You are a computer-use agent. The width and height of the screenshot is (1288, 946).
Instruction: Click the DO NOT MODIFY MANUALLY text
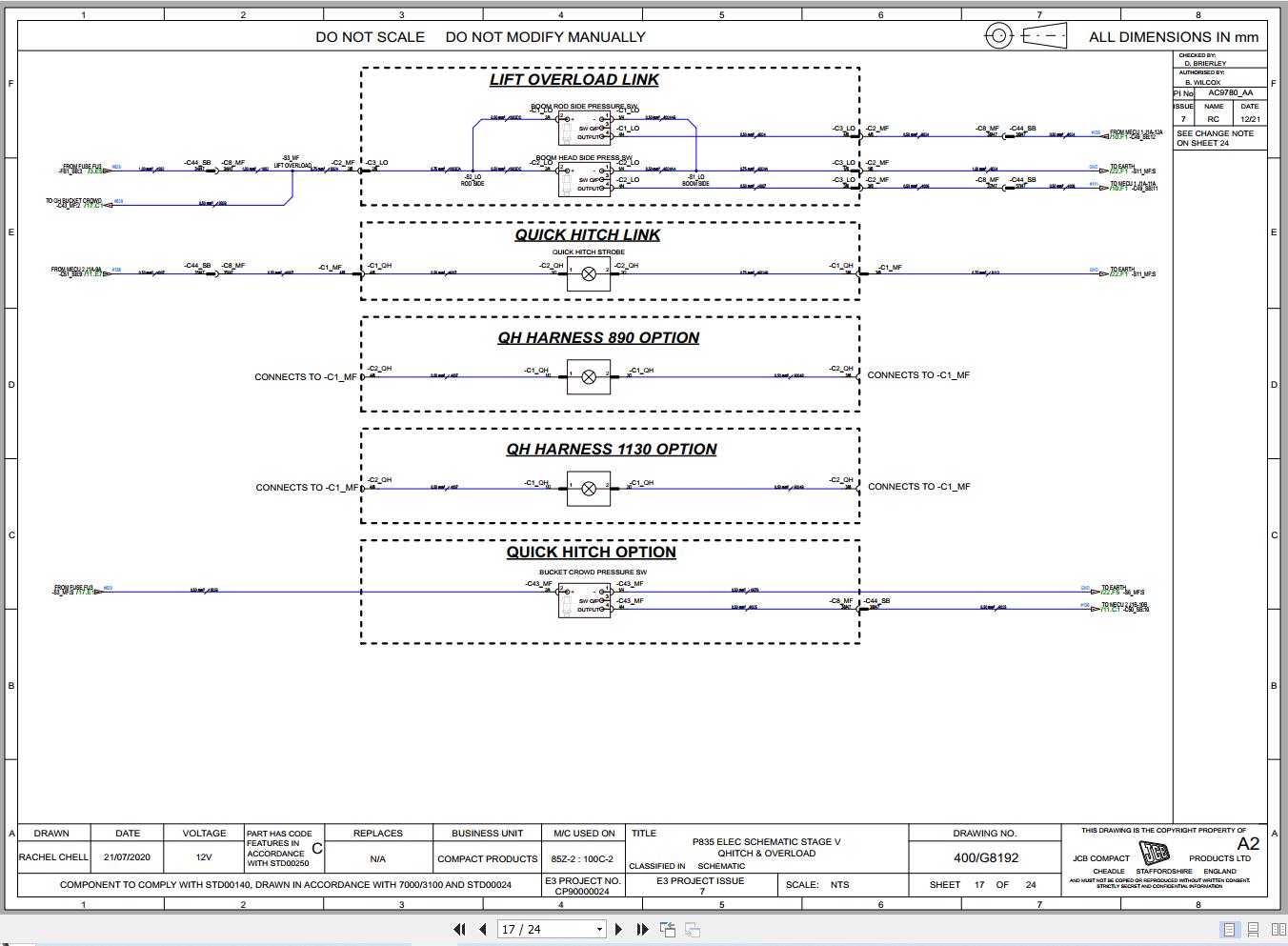pos(546,37)
